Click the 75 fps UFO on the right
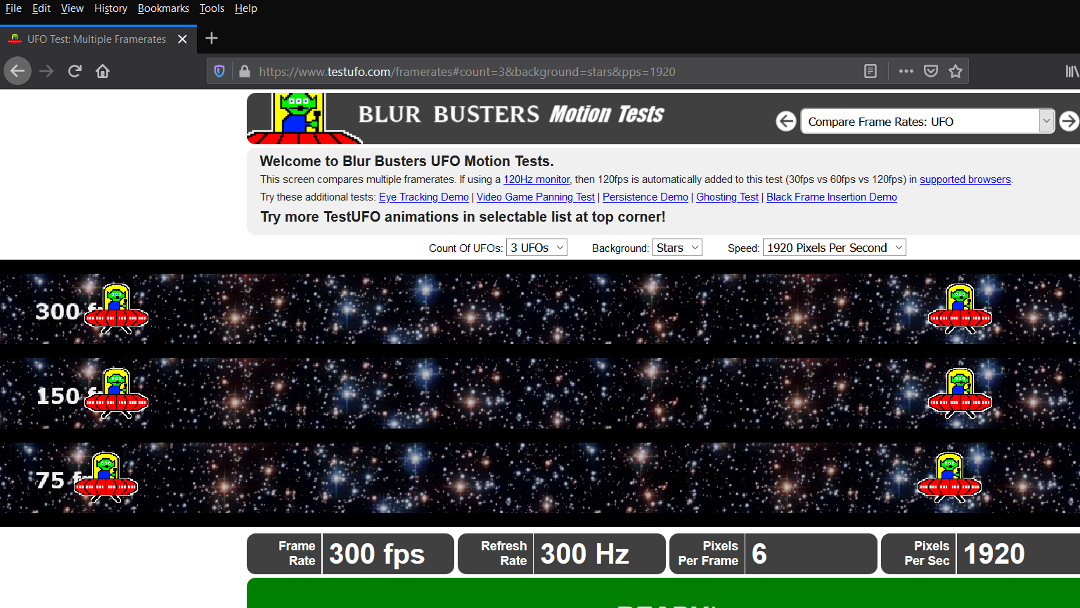This screenshot has height=608, width=1080. (x=949, y=478)
